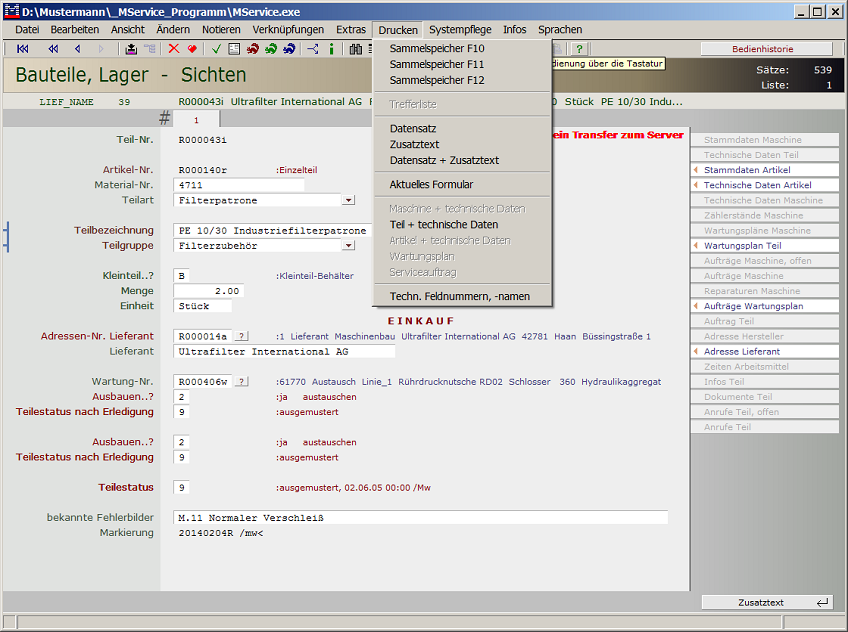Click the green checkmark confirm icon

(216, 49)
